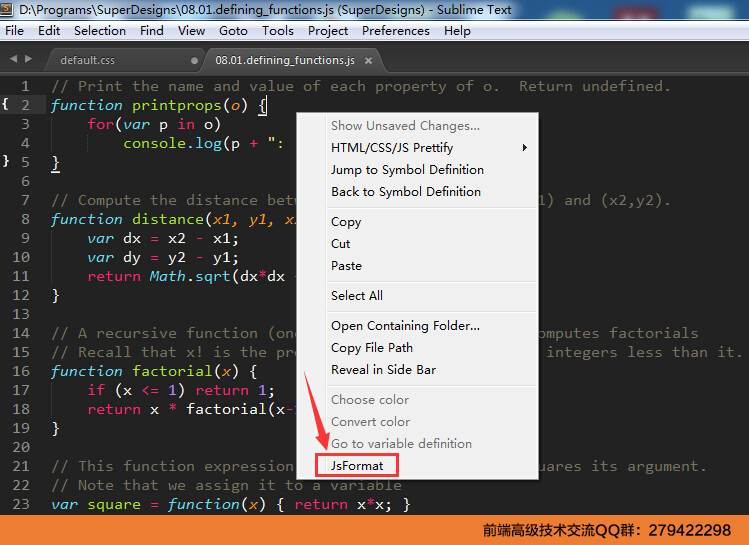Close the 08.01.defining_functions.js tab
Viewport: 749px width, 545px height.
click(368, 61)
